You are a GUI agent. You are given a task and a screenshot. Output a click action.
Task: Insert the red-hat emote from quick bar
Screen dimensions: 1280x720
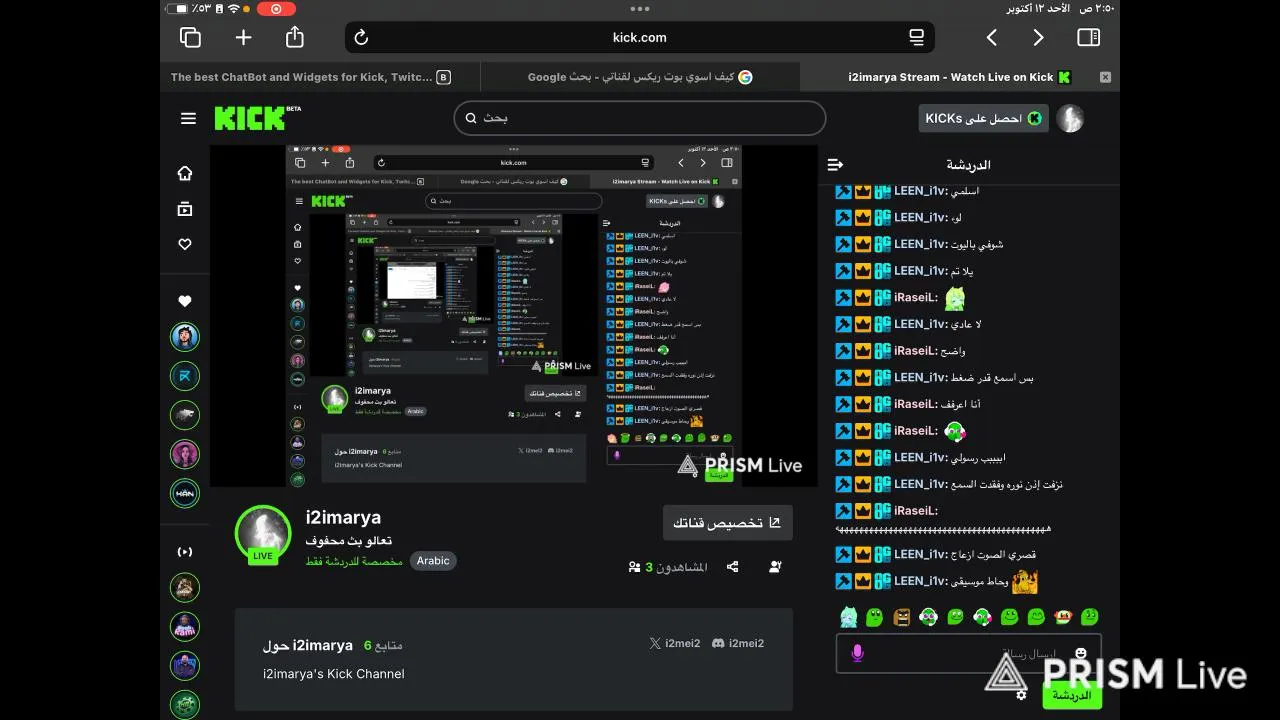tap(1063, 617)
